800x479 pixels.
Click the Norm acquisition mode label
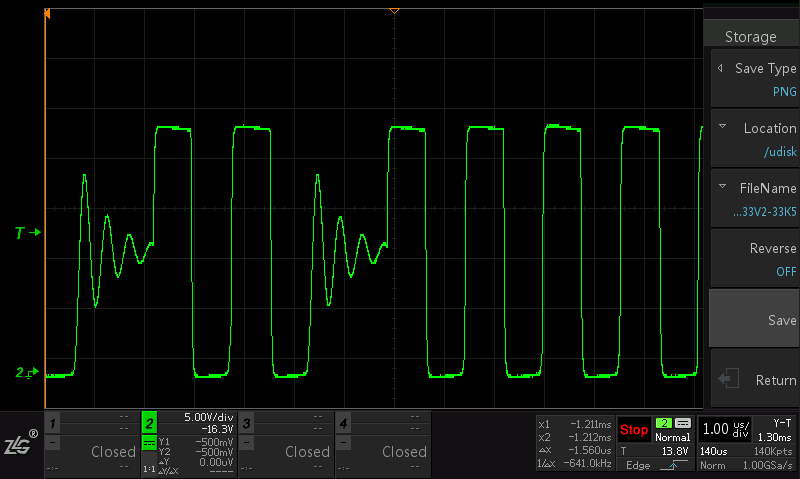point(712,465)
